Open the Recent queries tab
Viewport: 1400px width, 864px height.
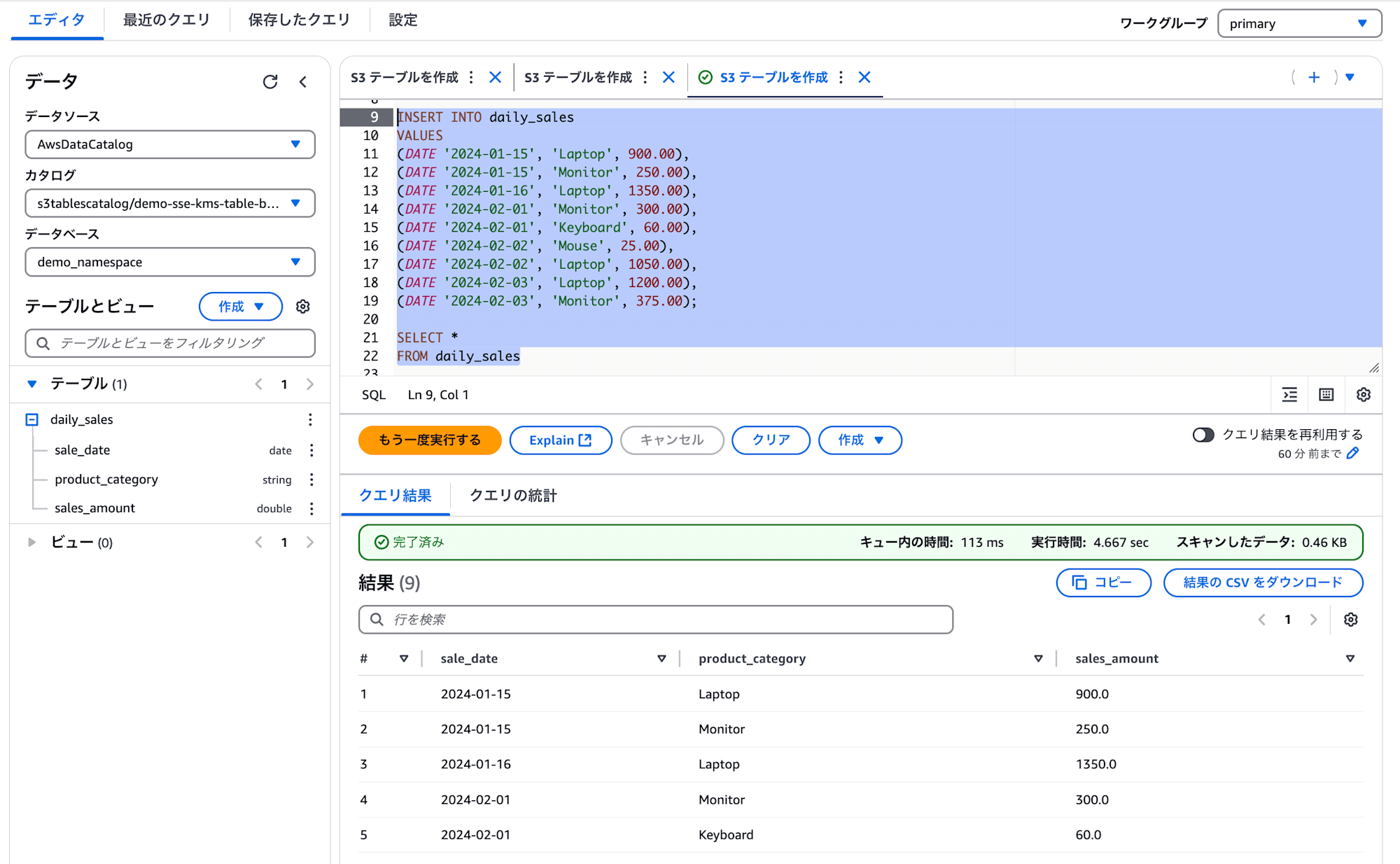click(167, 20)
